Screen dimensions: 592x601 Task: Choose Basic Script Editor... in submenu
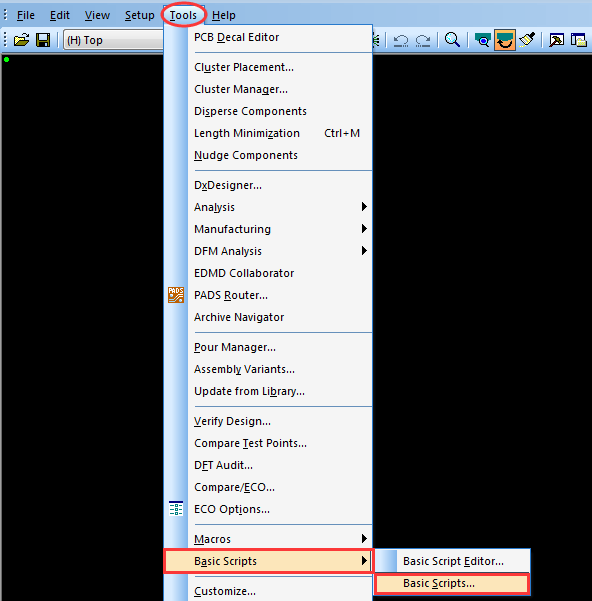(x=453, y=561)
